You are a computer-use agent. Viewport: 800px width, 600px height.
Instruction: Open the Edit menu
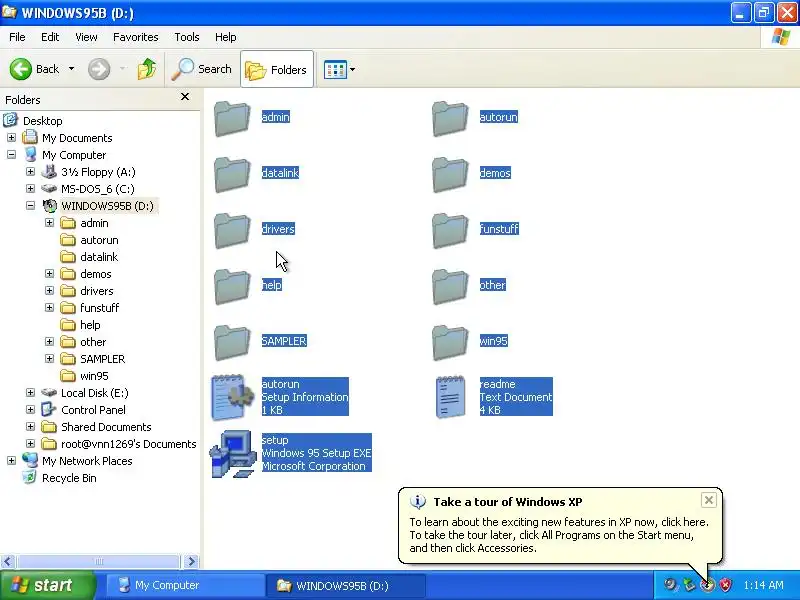tap(50, 37)
